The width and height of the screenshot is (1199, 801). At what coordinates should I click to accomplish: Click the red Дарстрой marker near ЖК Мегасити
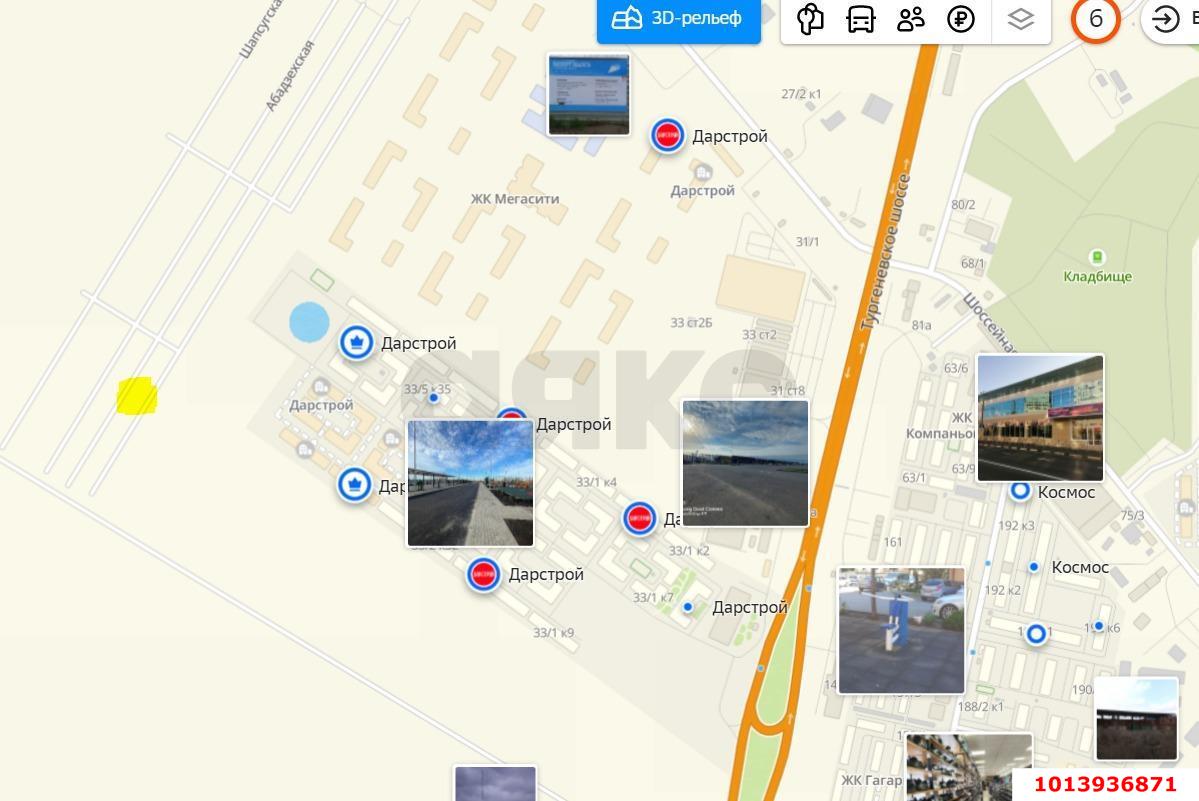coord(667,135)
